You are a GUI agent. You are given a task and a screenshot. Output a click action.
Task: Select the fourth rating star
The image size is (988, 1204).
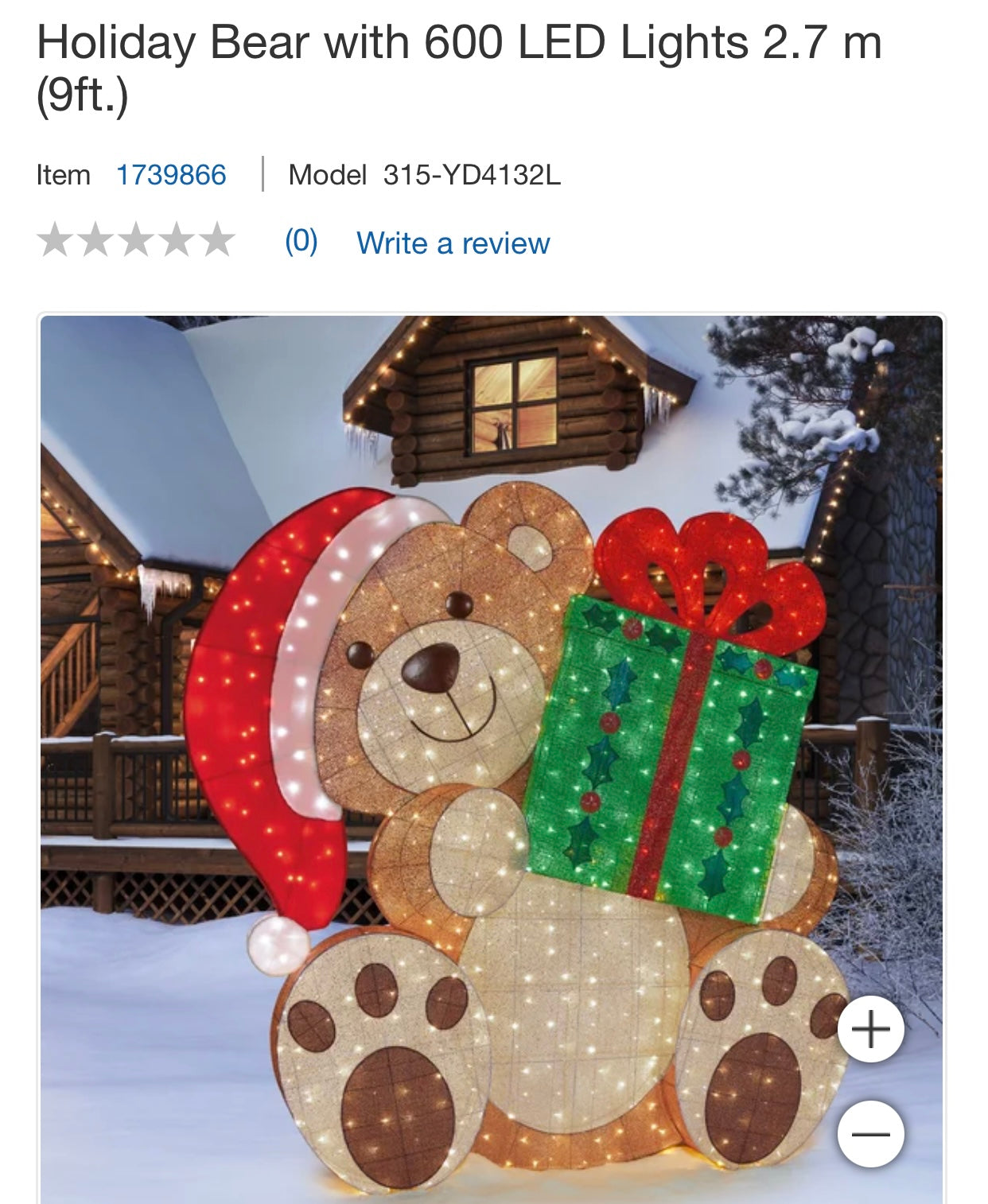tap(177, 240)
